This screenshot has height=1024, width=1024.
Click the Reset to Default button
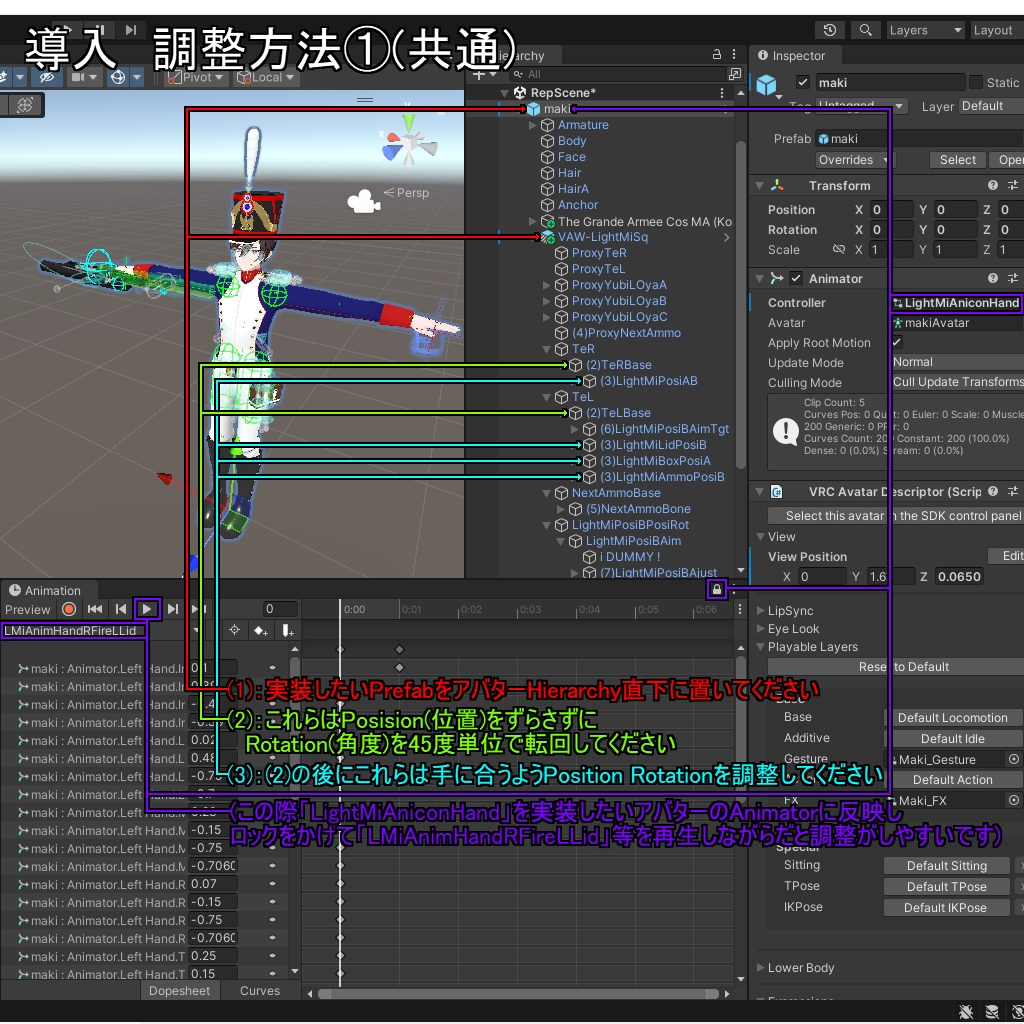896,667
